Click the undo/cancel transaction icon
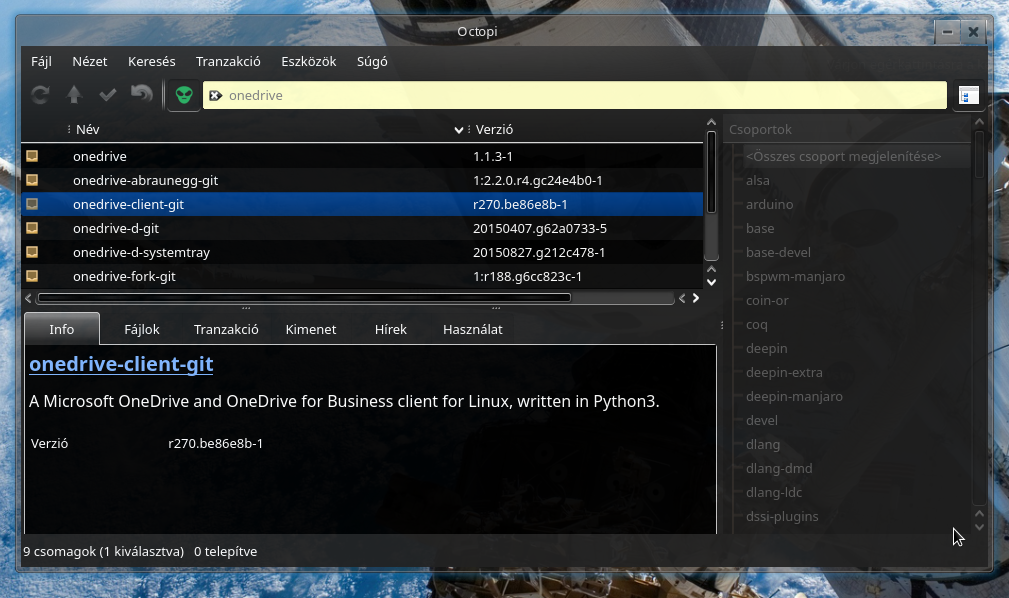Image resolution: width=1009 pixels, height=598 pixels. click(142, 94)
